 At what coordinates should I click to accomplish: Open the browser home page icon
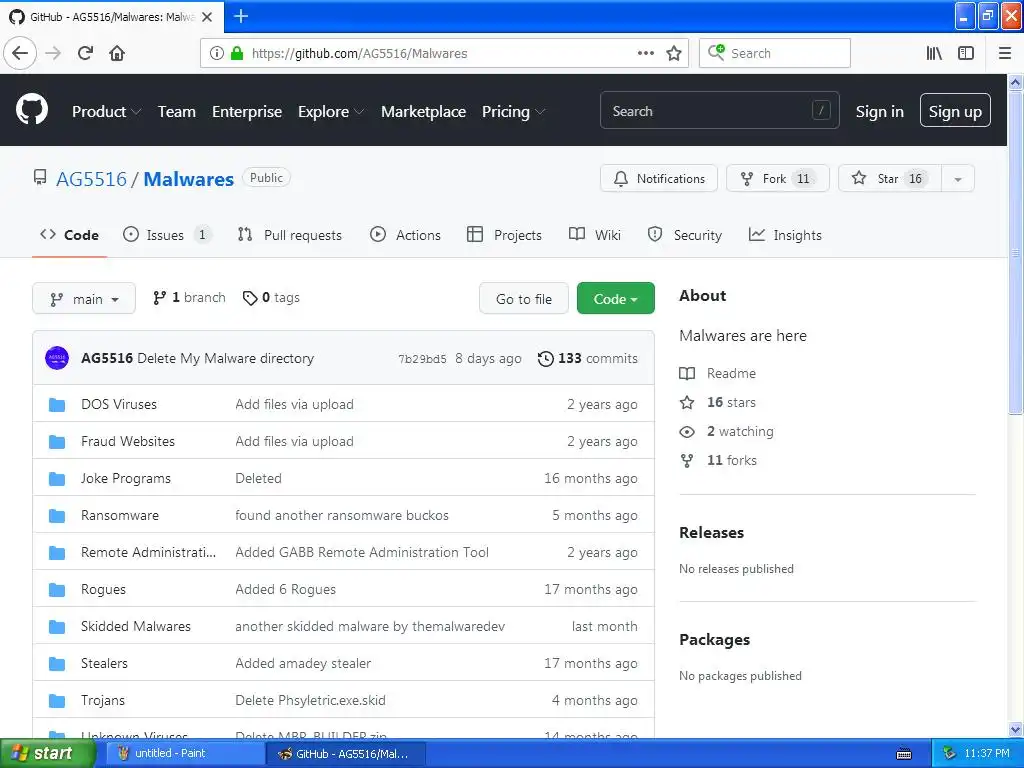(117, 53)
